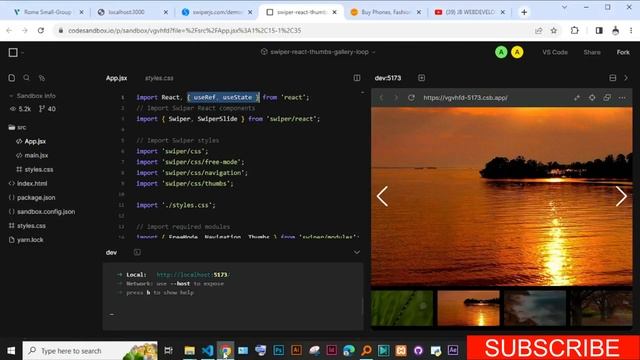This screenshot has width=640, height=360.
Task: Toggle the preview panel layout icon
Action: [x=612, y=78]
